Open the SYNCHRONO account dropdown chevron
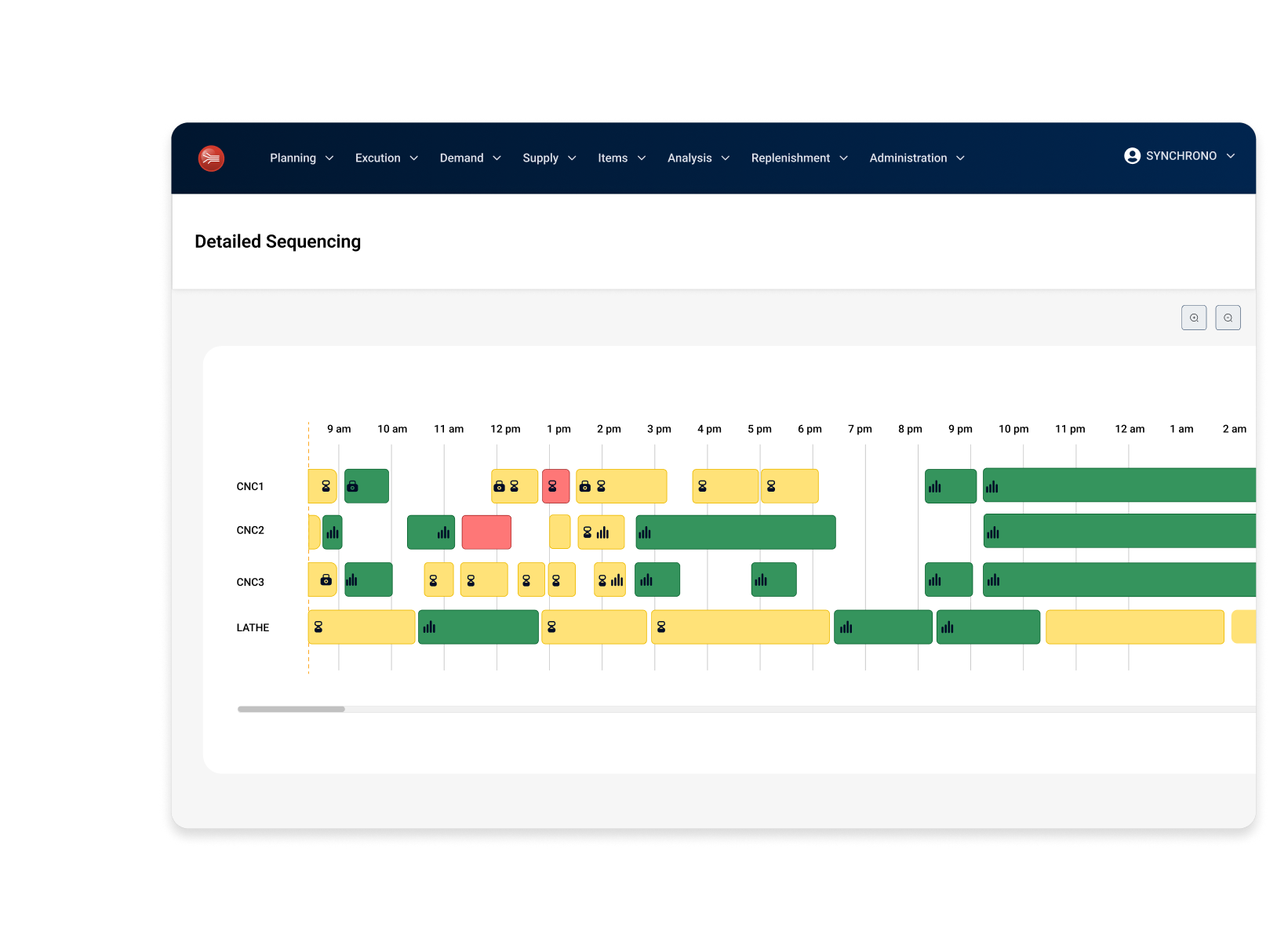 coord(1231,156)
